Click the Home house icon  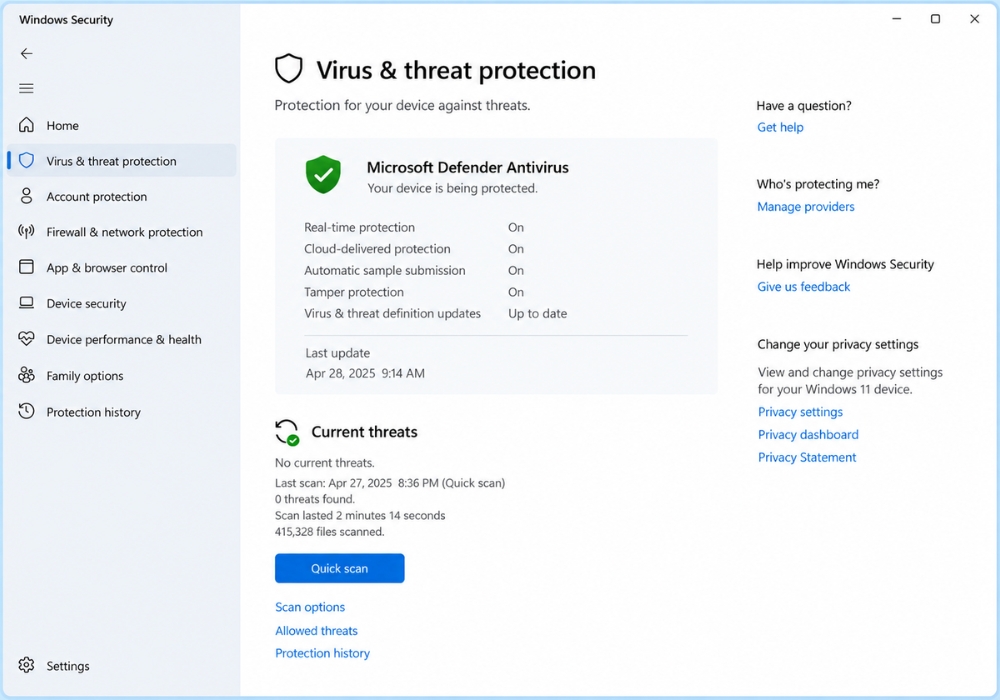click(x=26, y=125)
